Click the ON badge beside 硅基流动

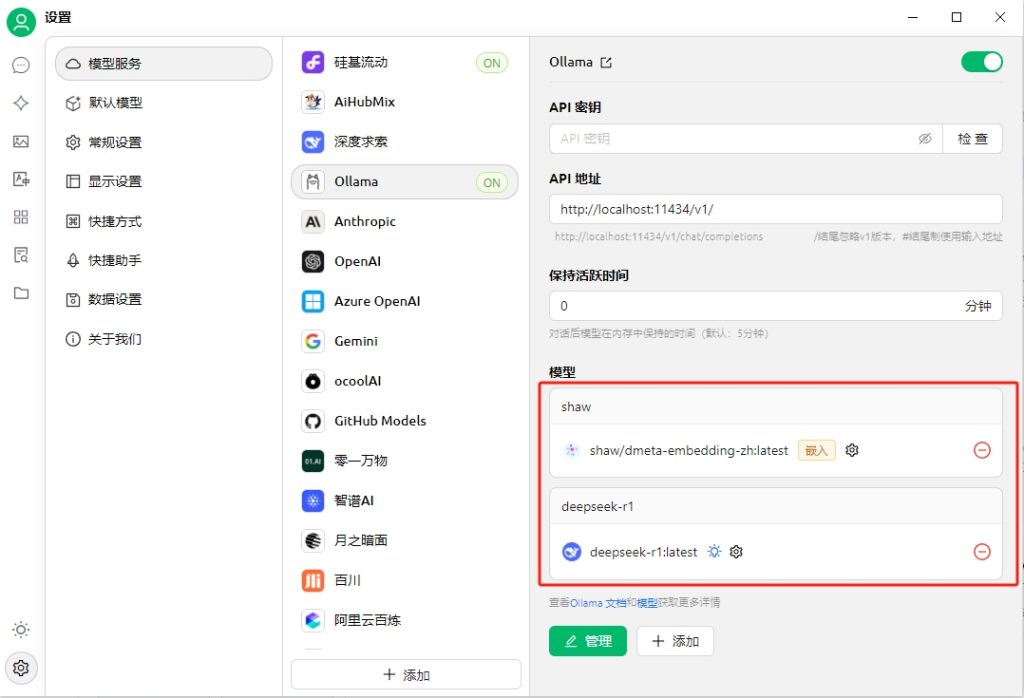[492, 63]
